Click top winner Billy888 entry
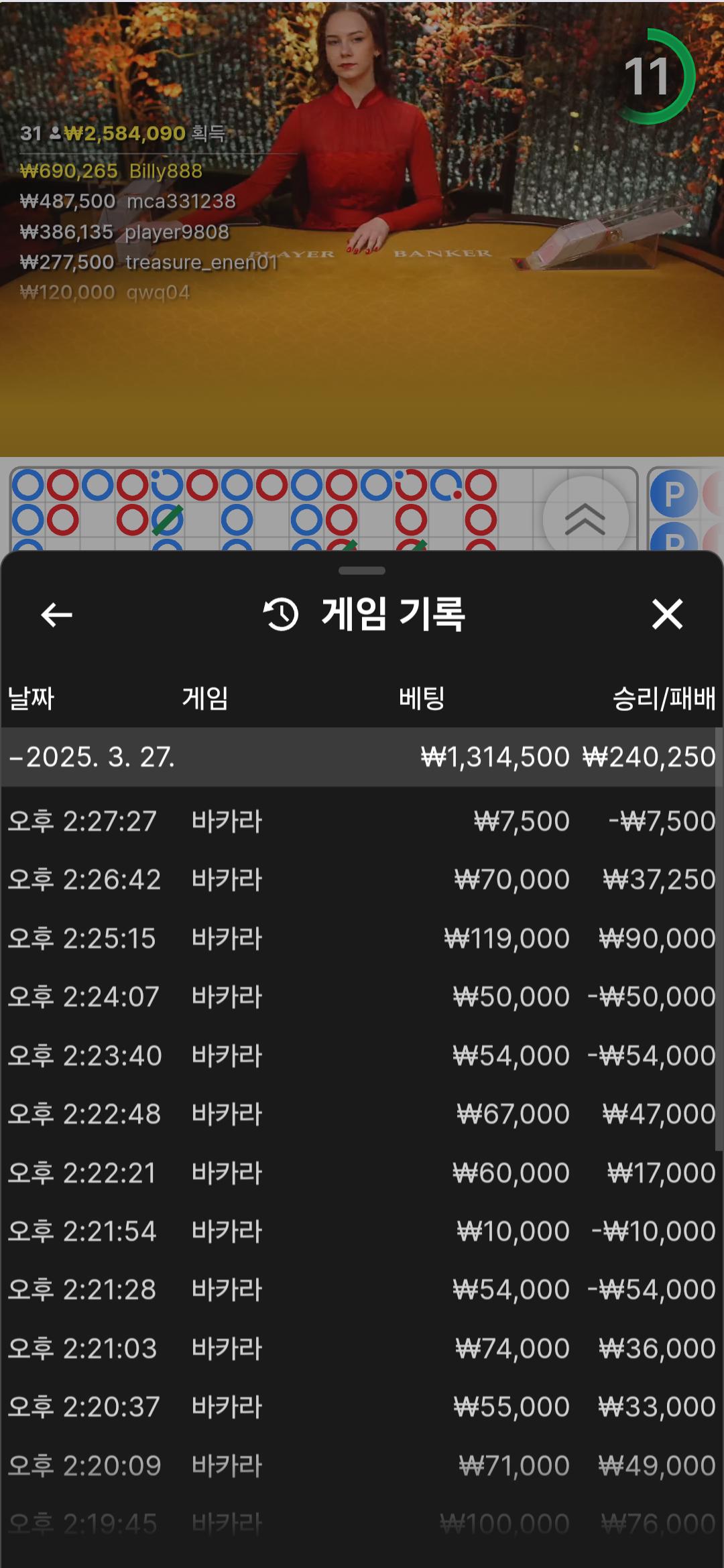Viewport: 724px width, 1568px height. pyautogui.click(x=111, y=171)
